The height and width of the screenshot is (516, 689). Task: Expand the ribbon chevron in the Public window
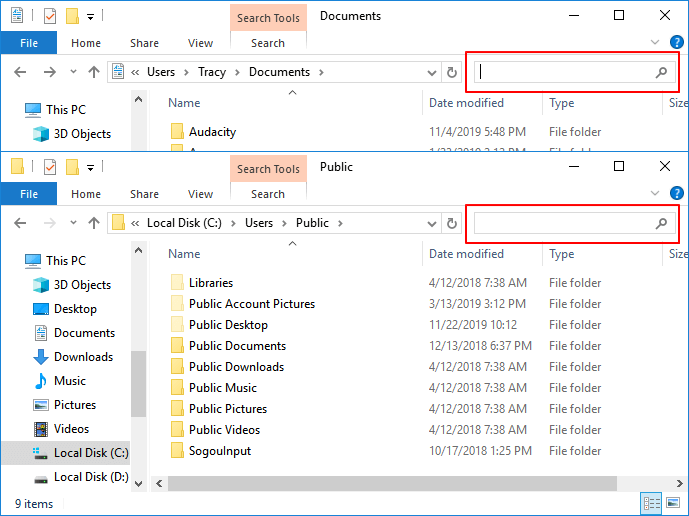(x=657, y=192)
